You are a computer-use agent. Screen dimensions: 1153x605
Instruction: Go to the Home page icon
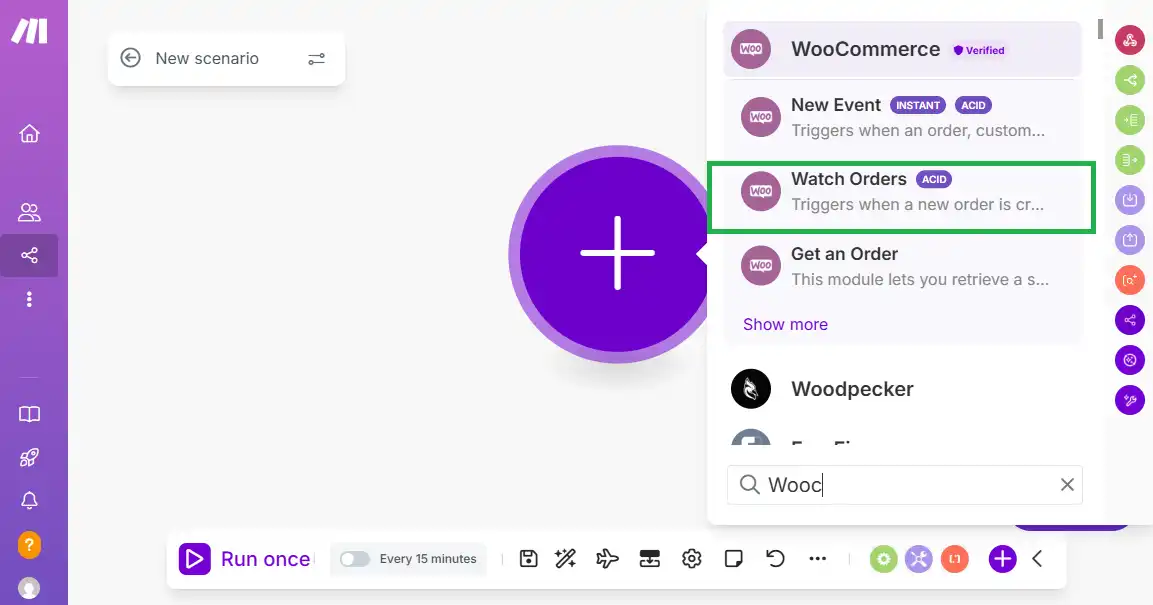pyautogui.click(x=29, y=134)
